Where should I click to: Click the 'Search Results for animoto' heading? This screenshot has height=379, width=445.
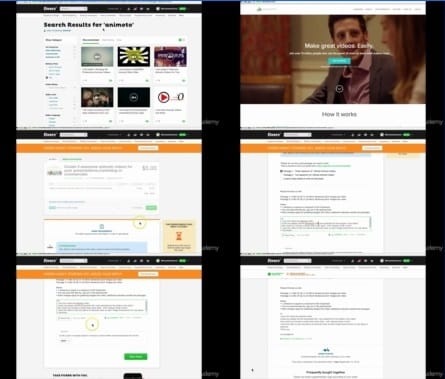(89, 25)
